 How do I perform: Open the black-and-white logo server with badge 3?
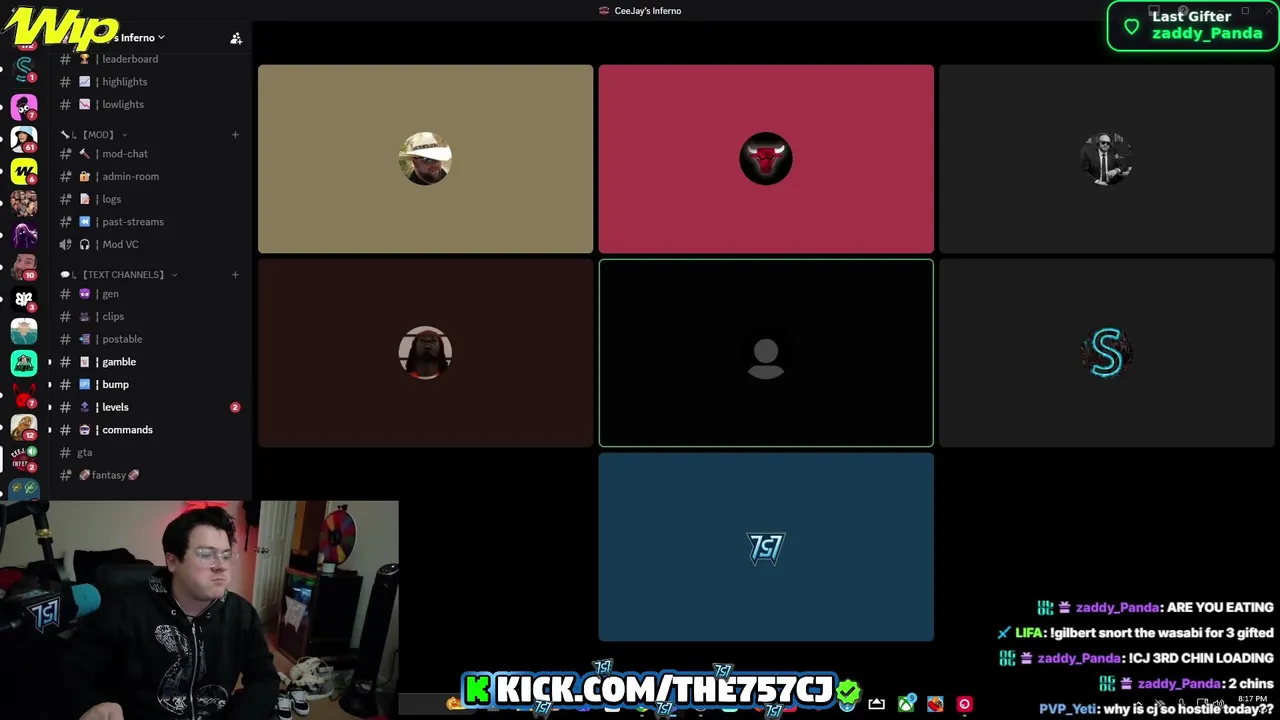[x=24, y=299]
